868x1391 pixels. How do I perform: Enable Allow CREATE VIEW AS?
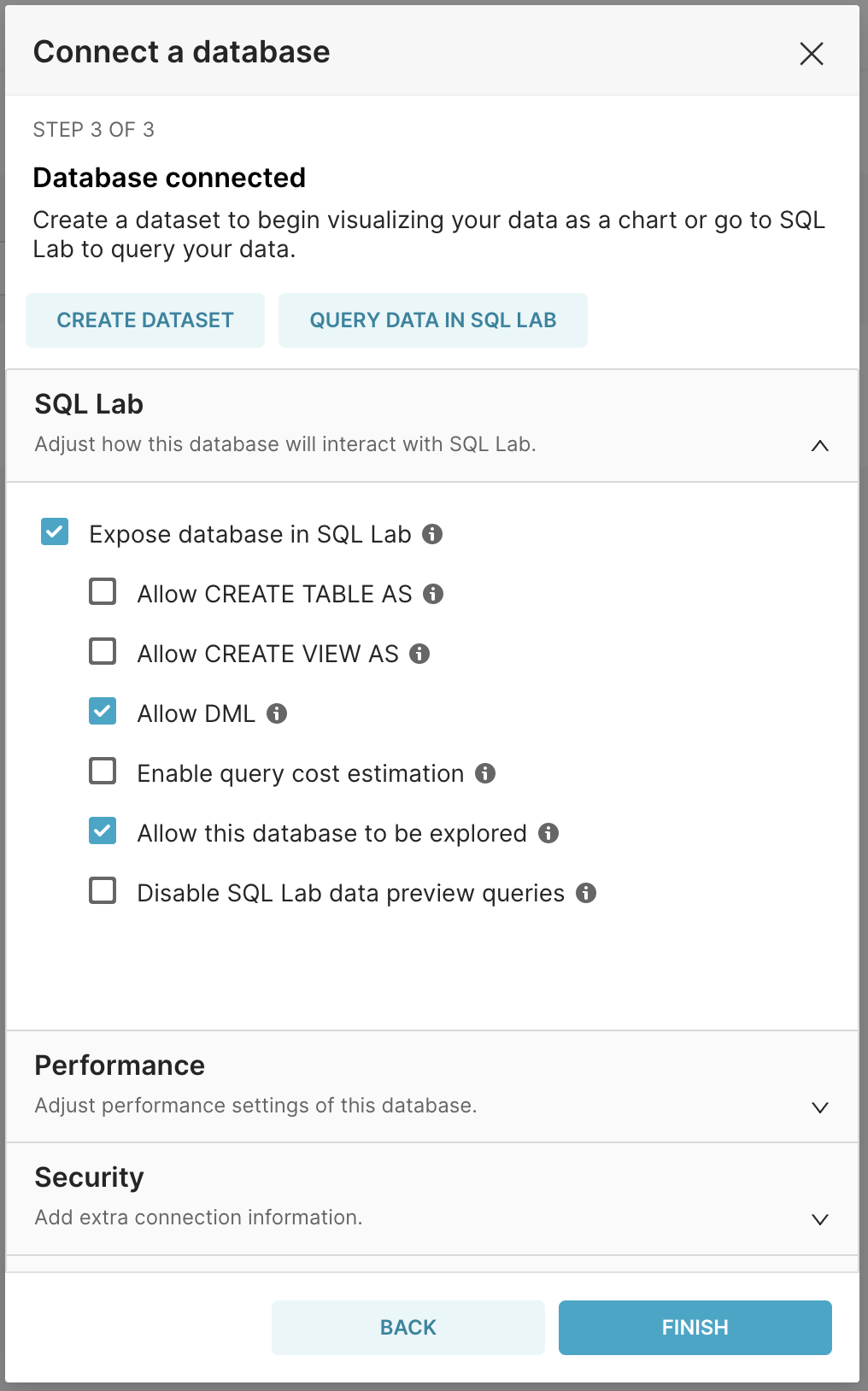tap(102, 652)
